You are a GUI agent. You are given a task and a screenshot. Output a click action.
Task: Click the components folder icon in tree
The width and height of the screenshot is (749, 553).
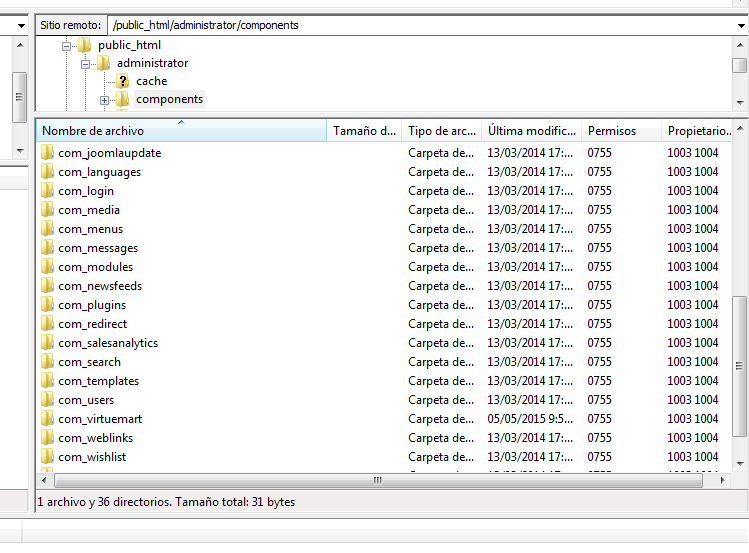click(123, 99)
